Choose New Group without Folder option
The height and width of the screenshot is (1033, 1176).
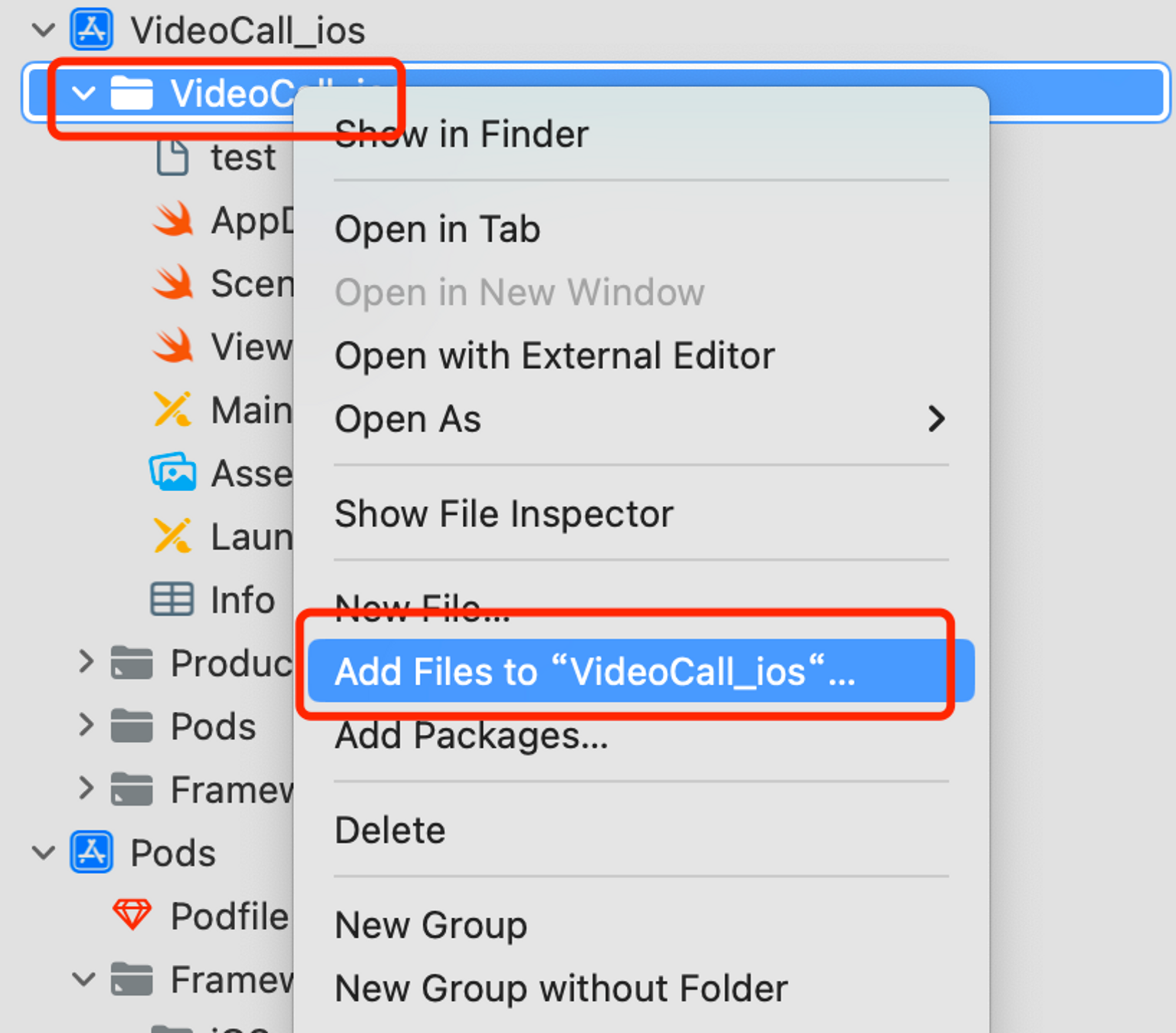561,988
